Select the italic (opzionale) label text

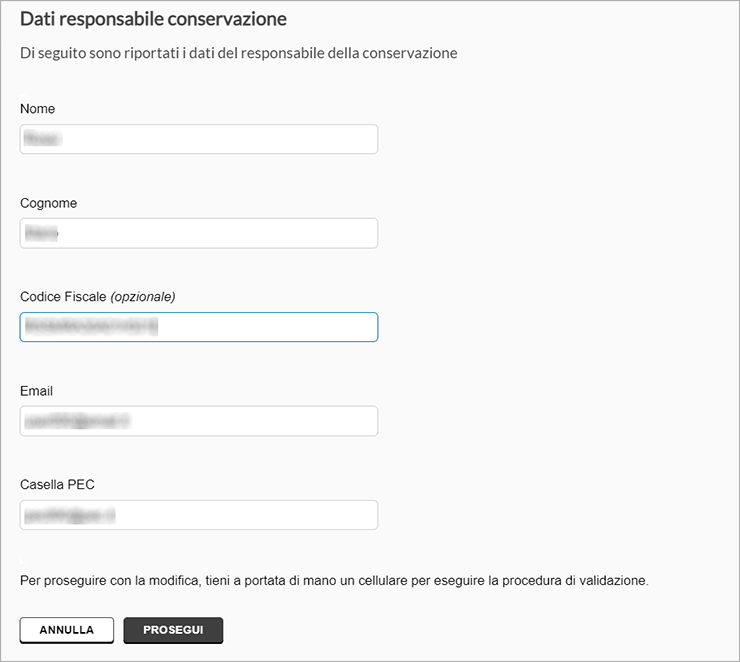(143, 297)
